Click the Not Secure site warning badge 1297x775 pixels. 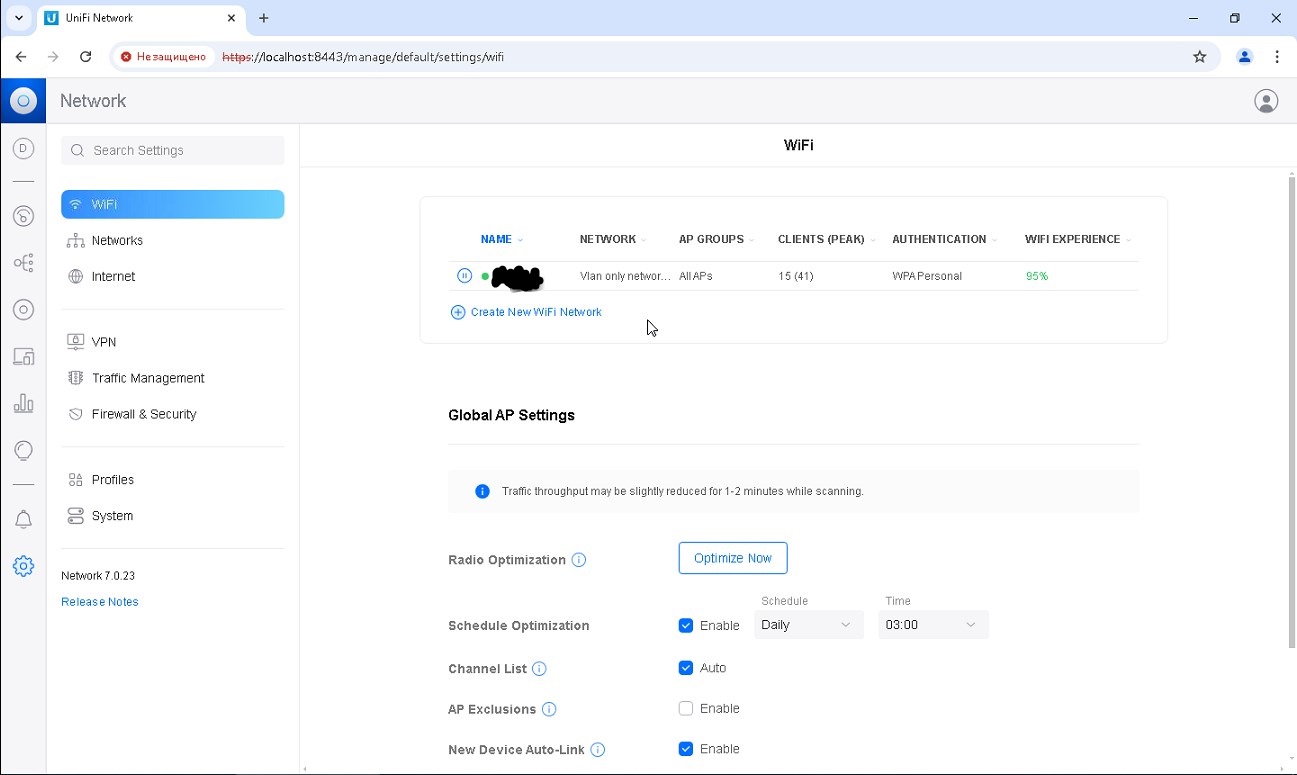click(x=163, y=57)
